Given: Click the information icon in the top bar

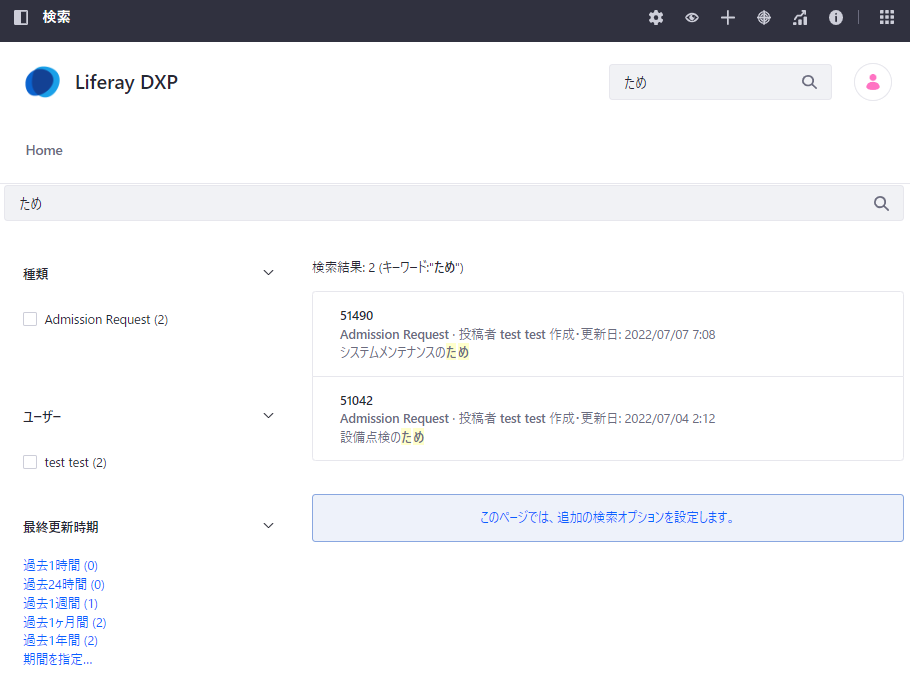Looking at the screenshot, I should point(836,17).
